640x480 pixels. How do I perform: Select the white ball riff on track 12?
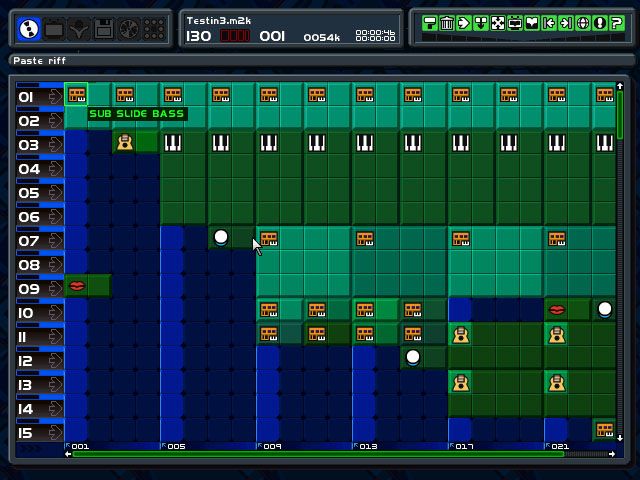413,357
